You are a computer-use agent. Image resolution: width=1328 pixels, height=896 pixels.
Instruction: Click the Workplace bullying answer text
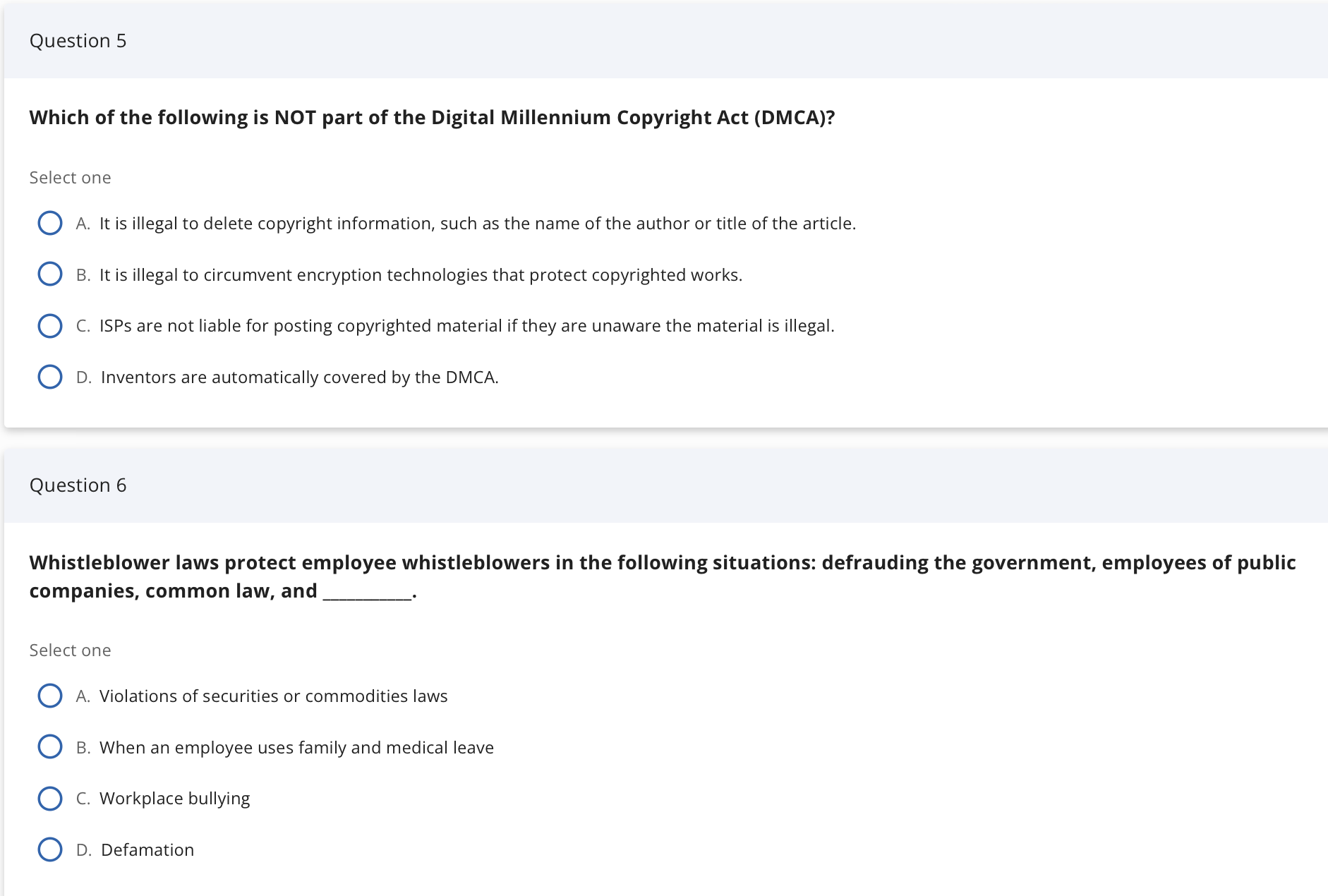click(174, 798)
